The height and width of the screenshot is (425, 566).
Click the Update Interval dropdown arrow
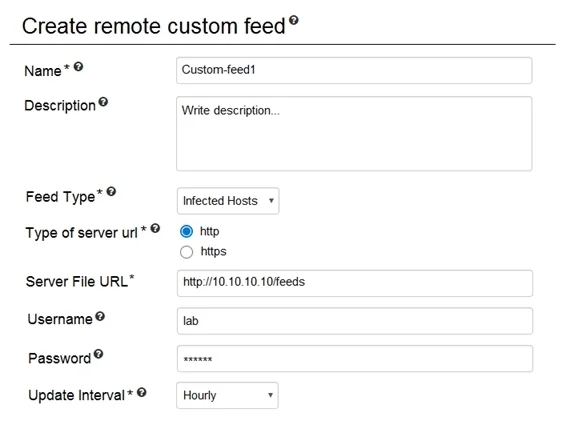pos(270,395)
